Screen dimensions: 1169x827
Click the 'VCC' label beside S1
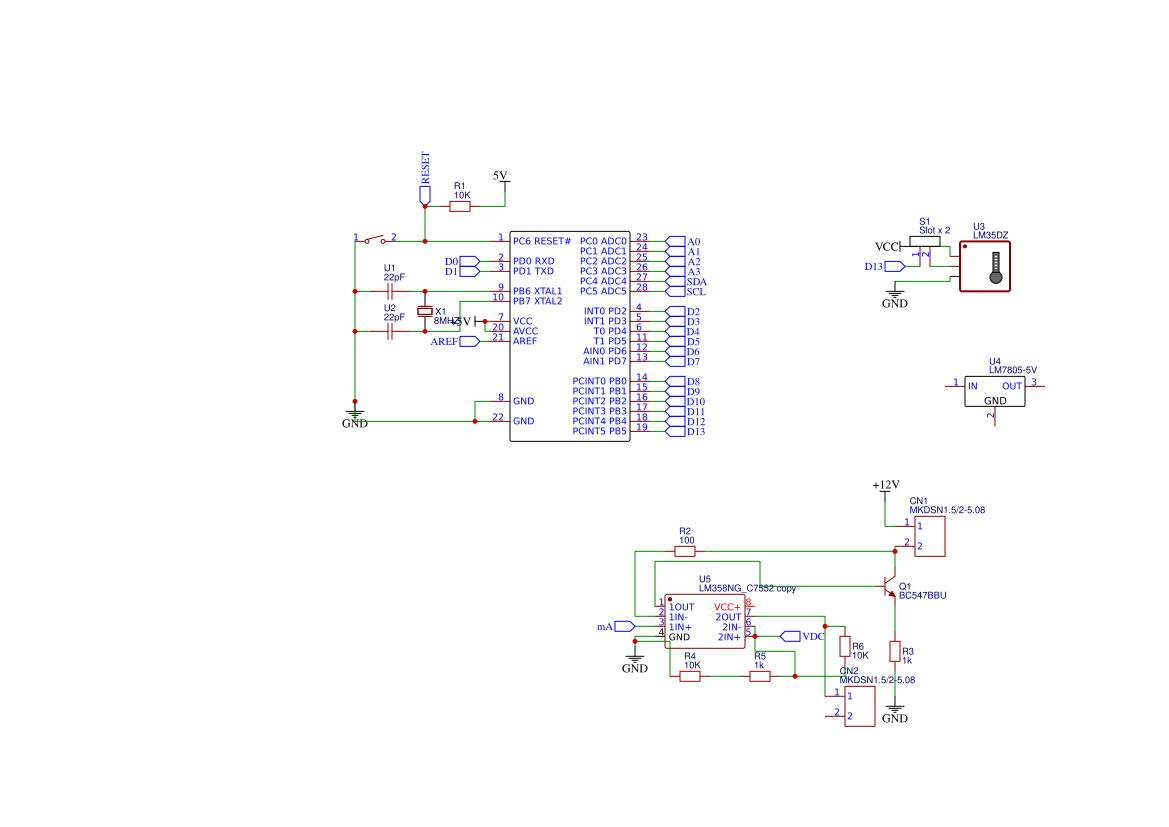[x=887, y=247]
